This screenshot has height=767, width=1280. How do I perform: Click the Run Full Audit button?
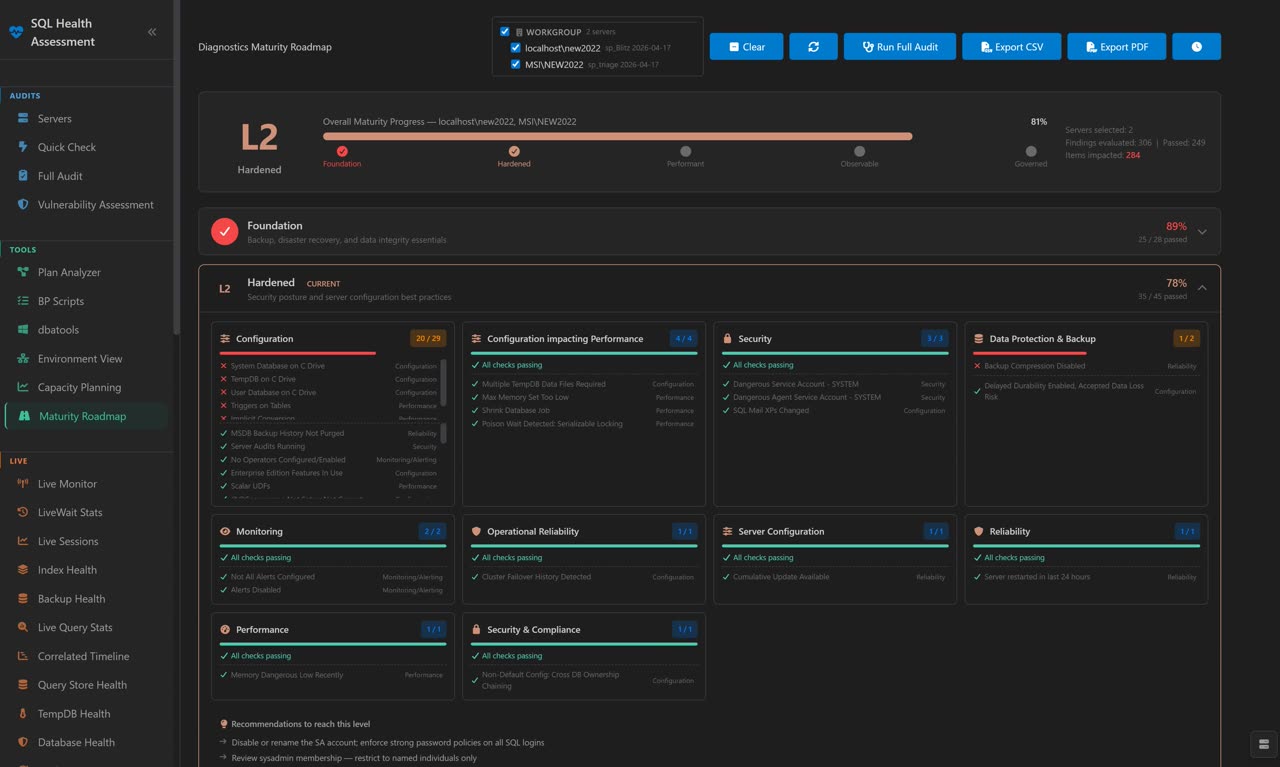[x=899, y=46]
